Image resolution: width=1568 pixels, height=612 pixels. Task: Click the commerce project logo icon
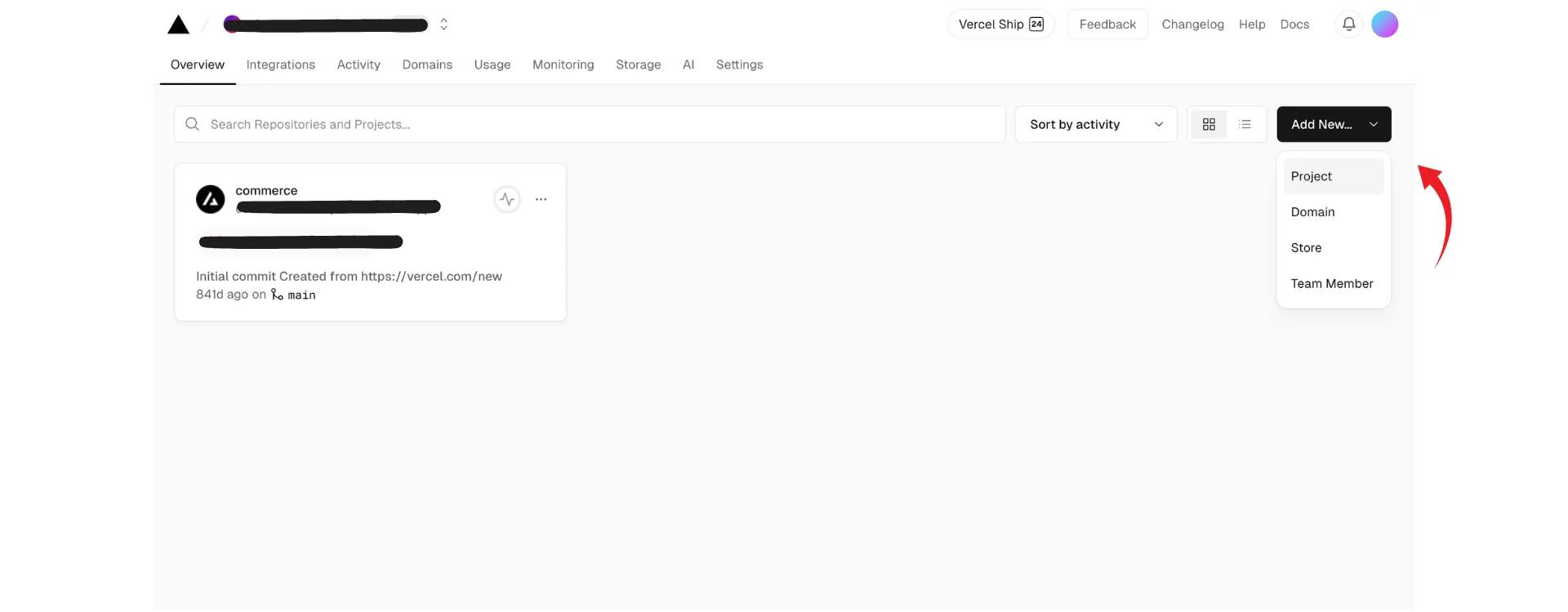pos(211,199)
